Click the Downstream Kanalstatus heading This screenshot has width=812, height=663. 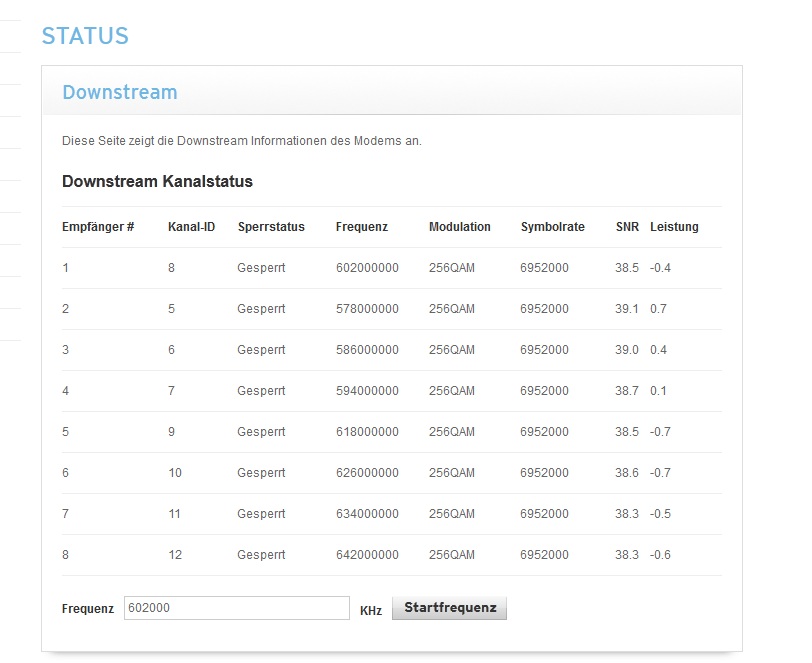(x=157, y=182)
